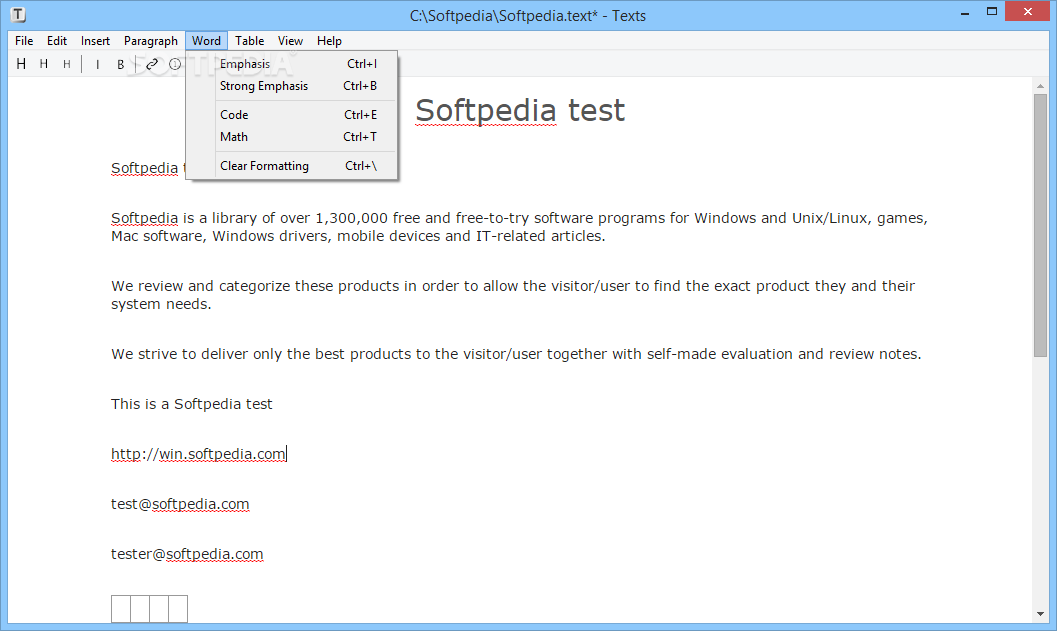
Task: Click the scrollbar down arrow
Action: point(1040,614)
